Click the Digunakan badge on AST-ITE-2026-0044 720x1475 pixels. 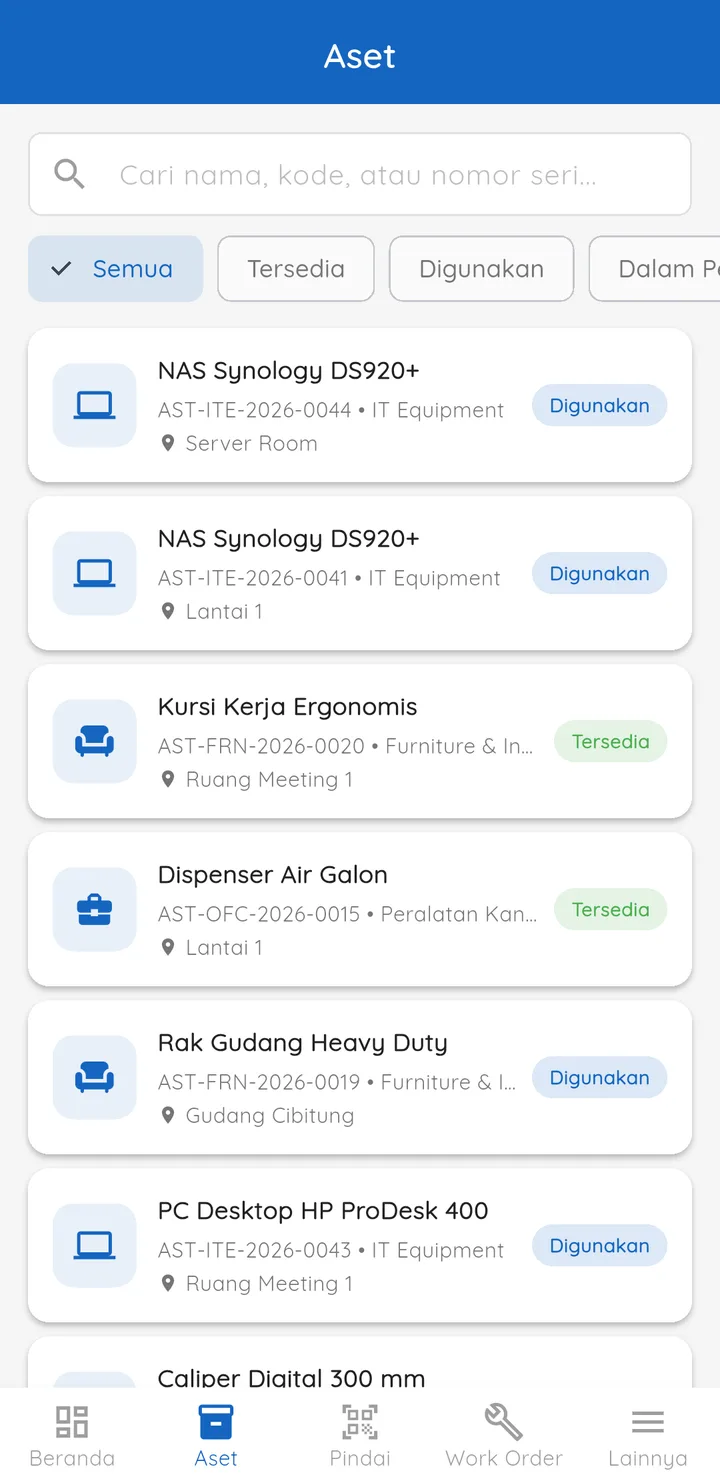pyautogui.click(x=599, y=405)
